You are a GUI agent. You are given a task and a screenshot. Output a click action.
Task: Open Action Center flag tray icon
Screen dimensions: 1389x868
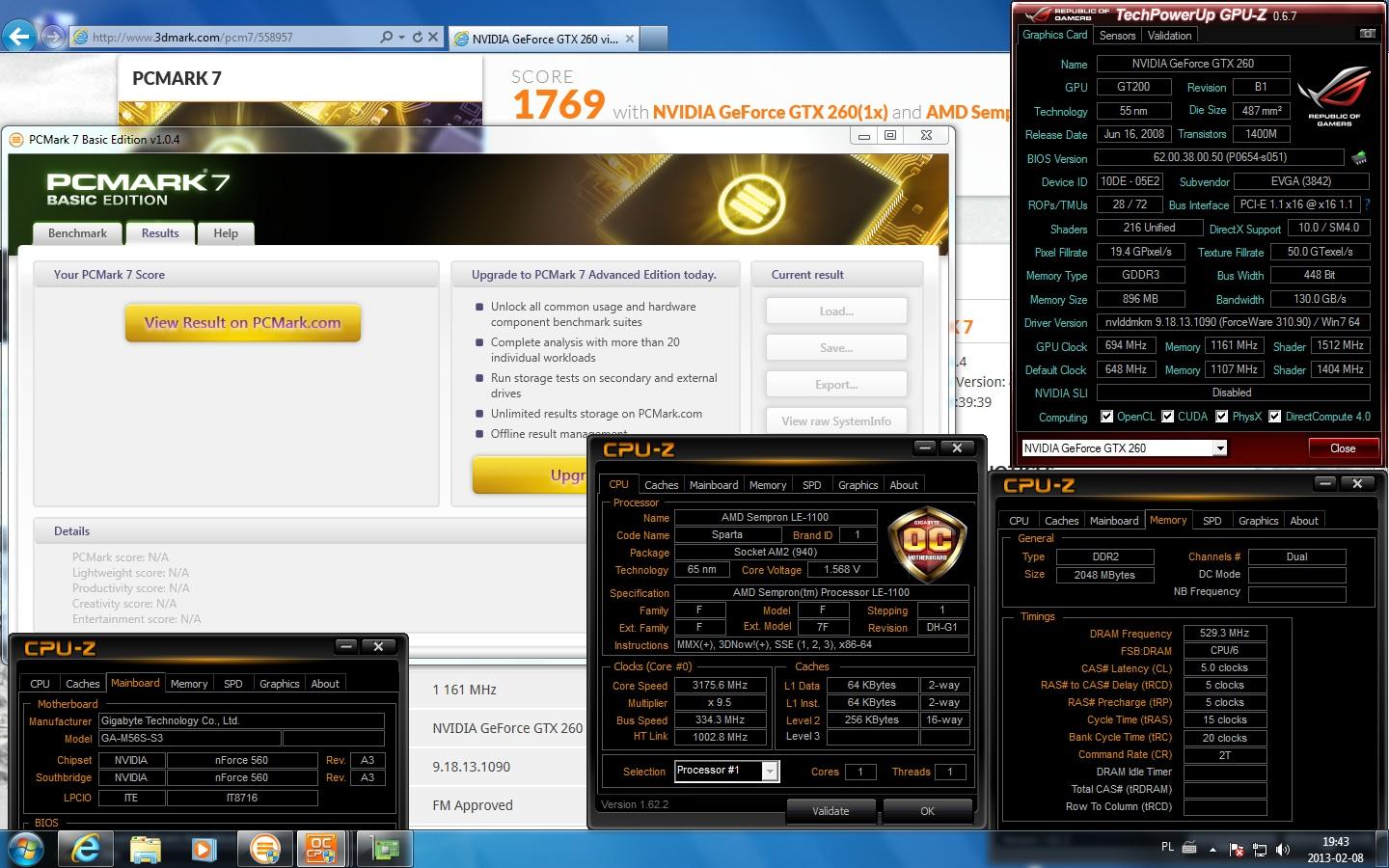point(1237,850)
